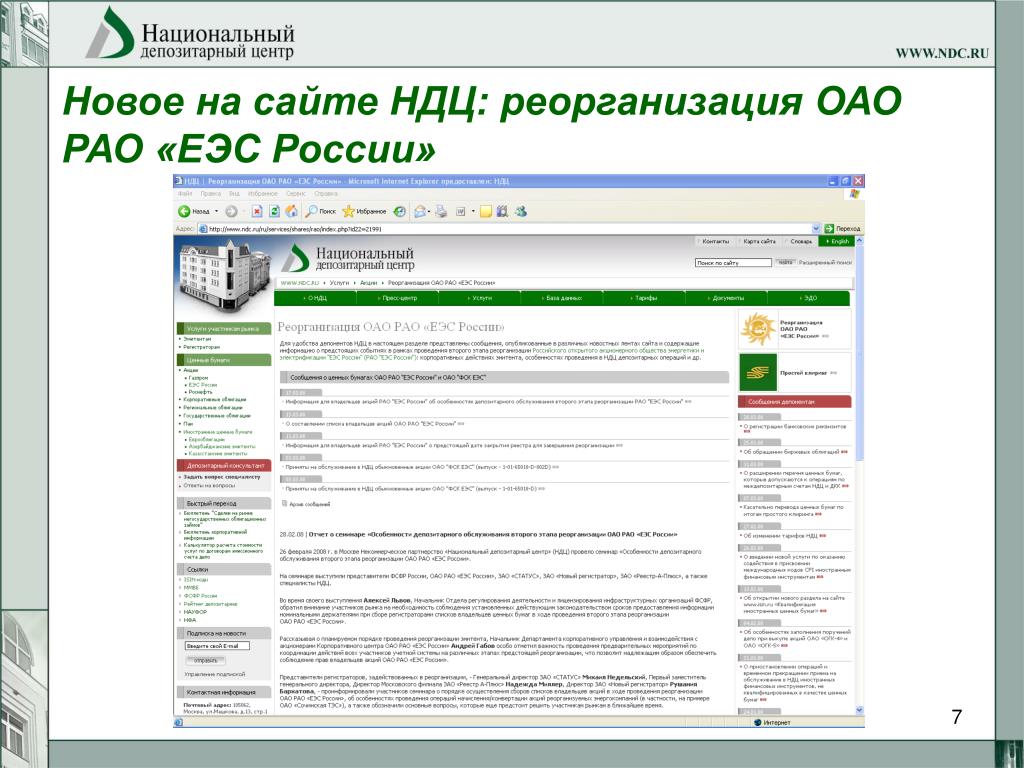Click the Mail envelope icon
1024x768 pixels.
419,211
